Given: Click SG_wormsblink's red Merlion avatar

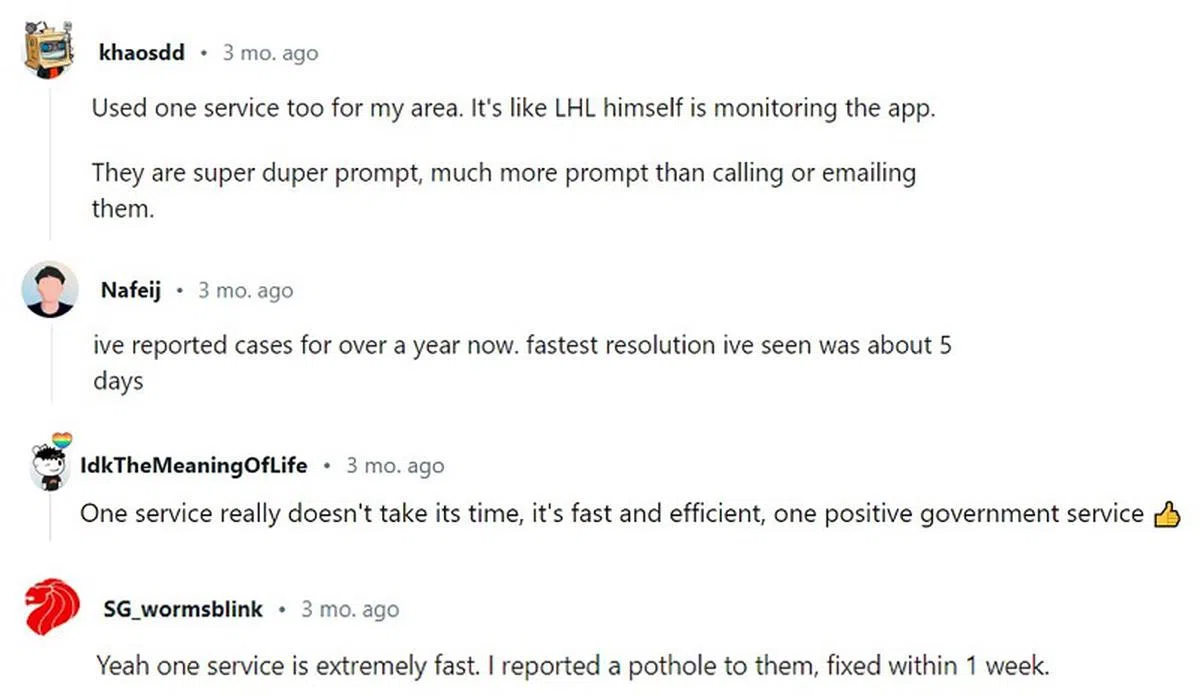Looking at the screenshot, I should [x=51, y=608].
